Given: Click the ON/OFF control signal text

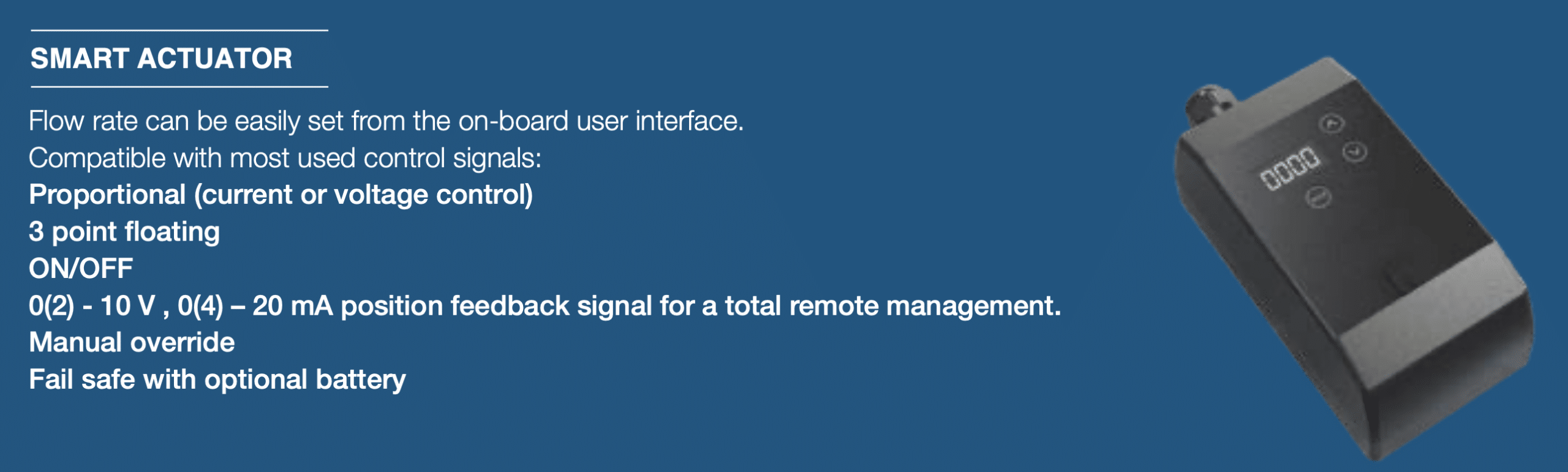Looking at the screenshot, I should pos(81,269).
